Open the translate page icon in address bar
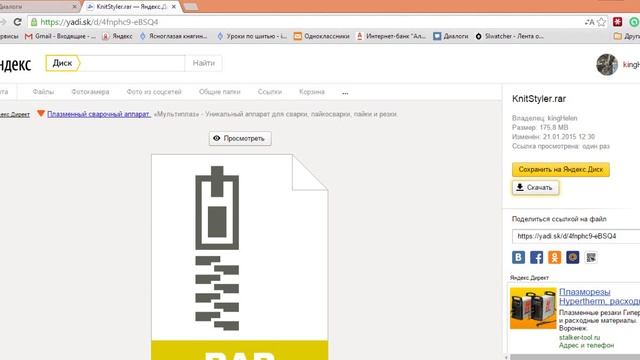Image resolution: width=640 pixels, height=360 pixels. tap(589, 22)
